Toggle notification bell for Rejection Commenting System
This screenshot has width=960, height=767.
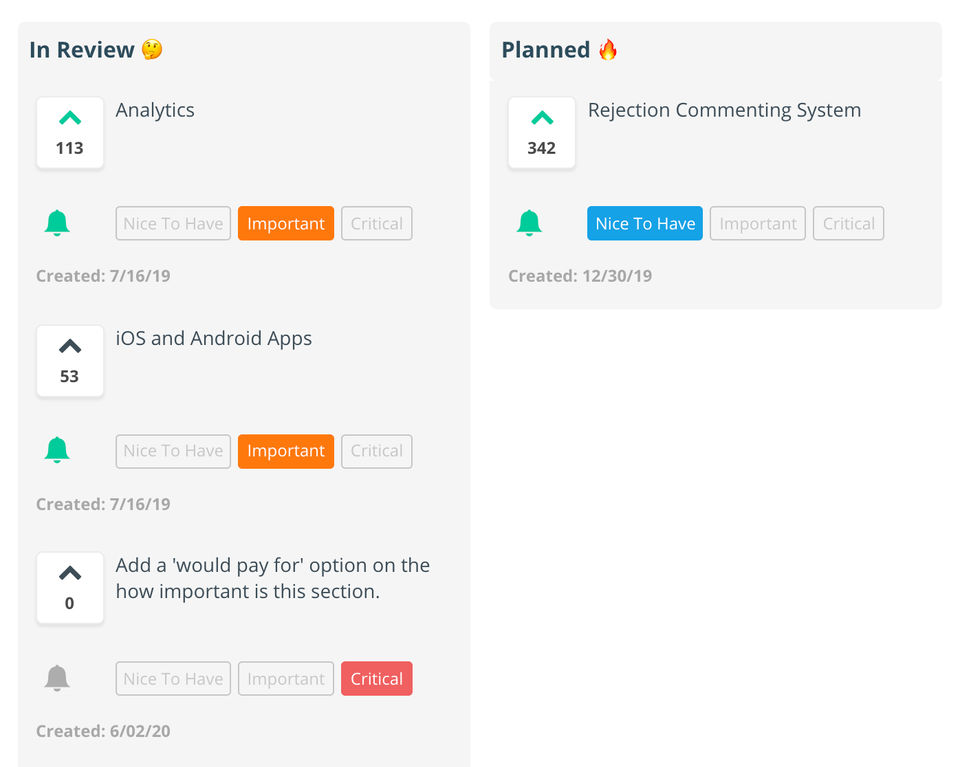pos(529,223)
